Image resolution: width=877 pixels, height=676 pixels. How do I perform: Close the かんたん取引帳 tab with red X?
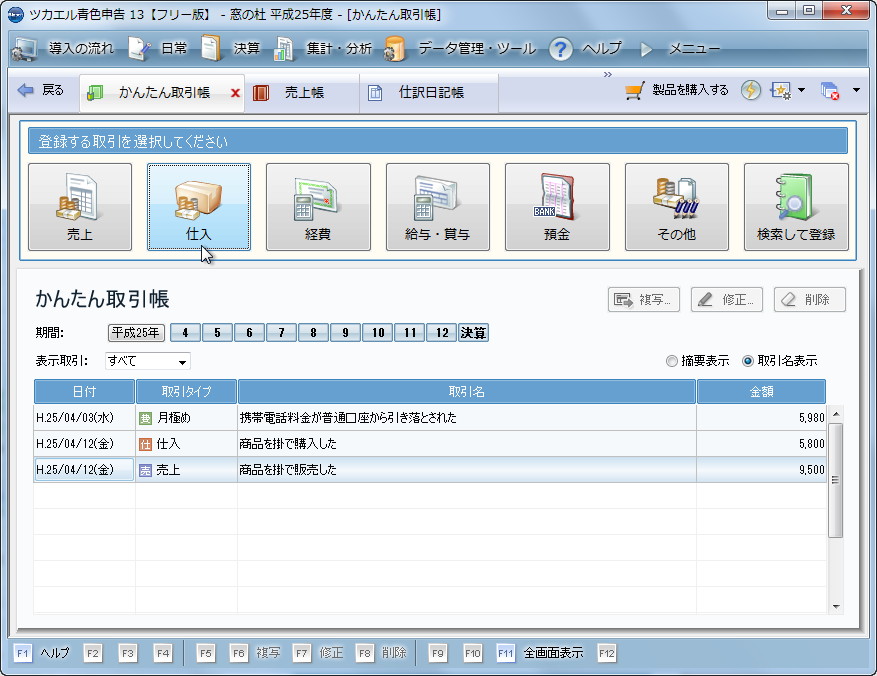click(235, 93)
